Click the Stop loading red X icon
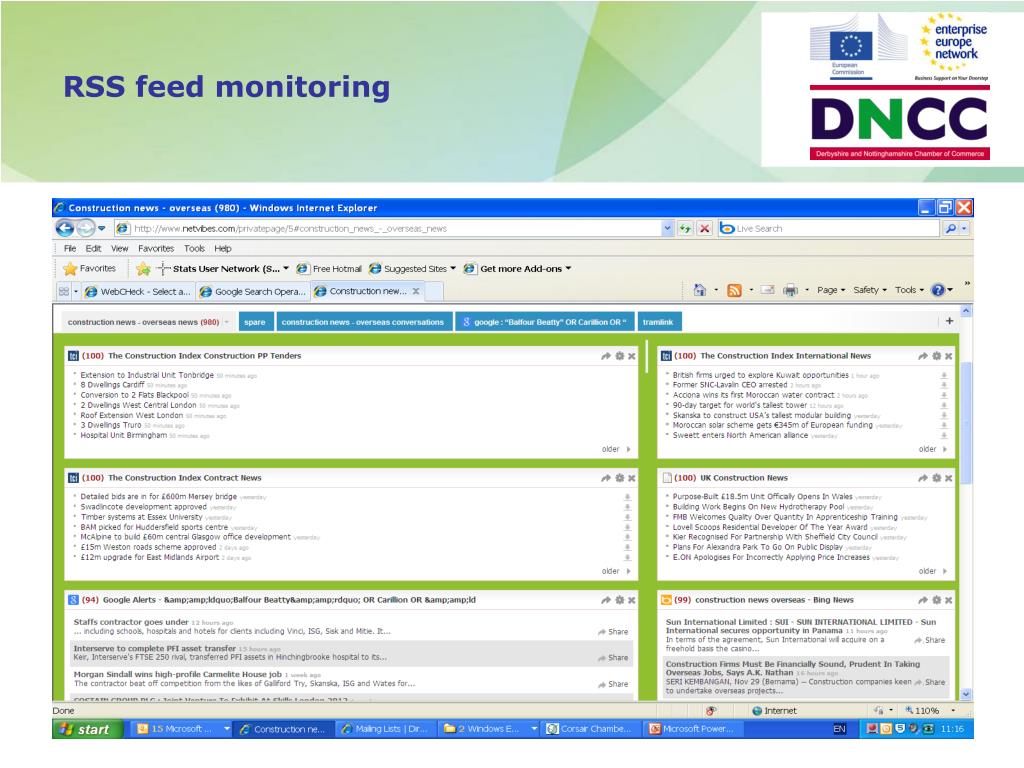Viewport: 1024px width, 768px height. pos(704,229)
